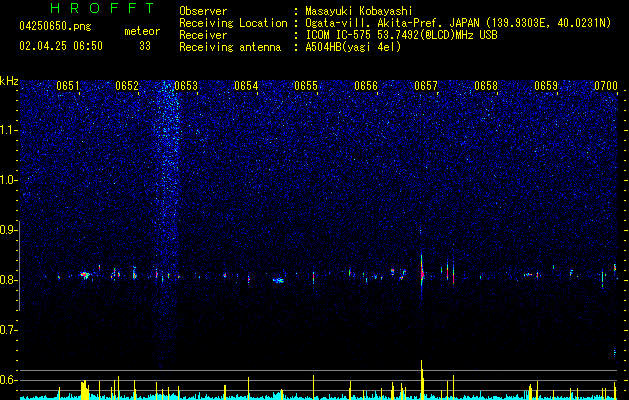
Task: Click the kHz axis unit label
Action: [x=9, y=81]
